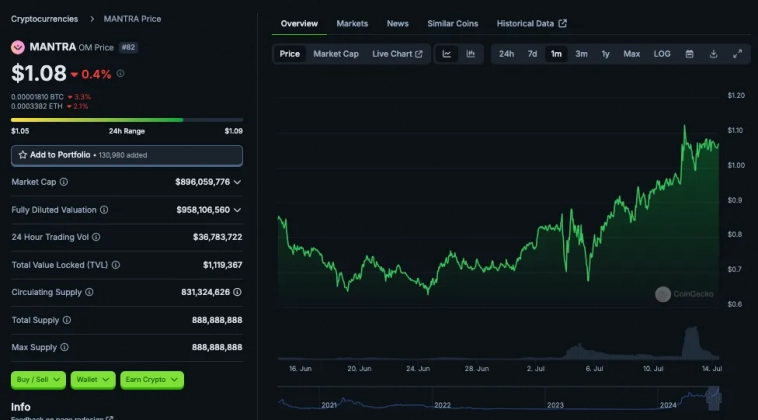Click Historical Data external link icon
758x420 pixels.
pyautogui.click(x=563, y=23)
